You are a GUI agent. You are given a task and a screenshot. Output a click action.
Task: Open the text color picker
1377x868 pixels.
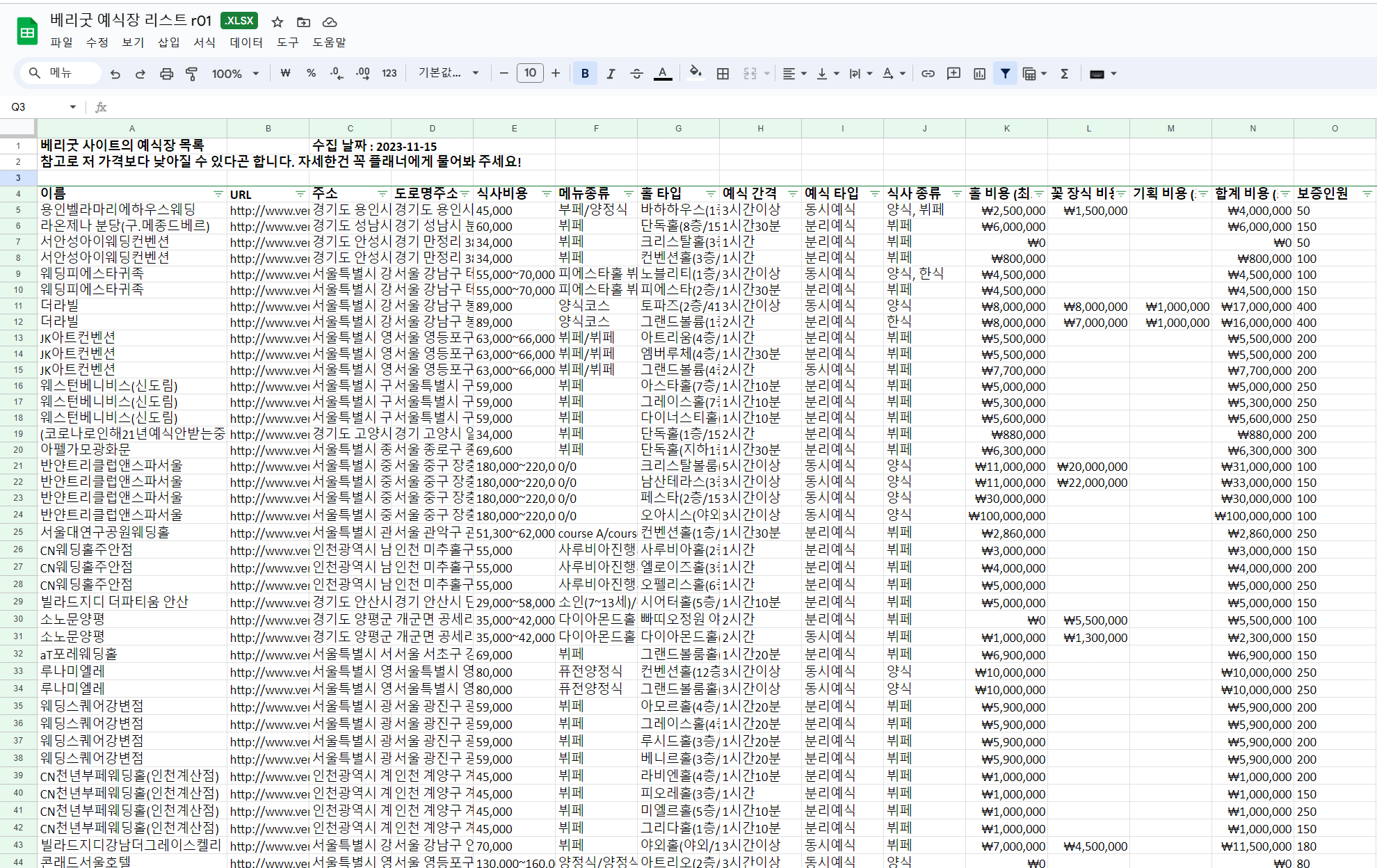tap(663, 74)
